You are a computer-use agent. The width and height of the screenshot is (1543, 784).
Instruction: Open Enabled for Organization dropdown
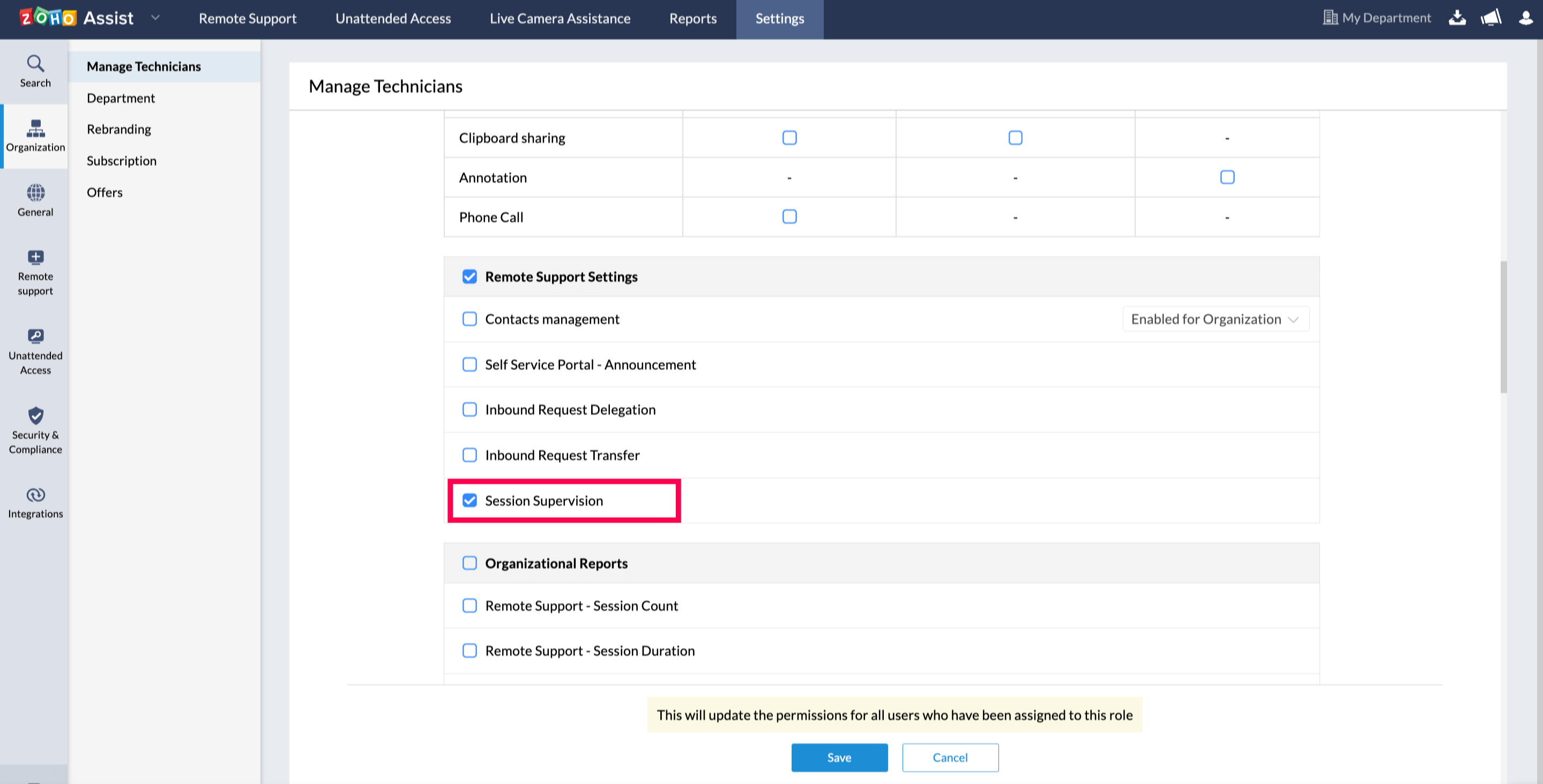point(1215,319)
